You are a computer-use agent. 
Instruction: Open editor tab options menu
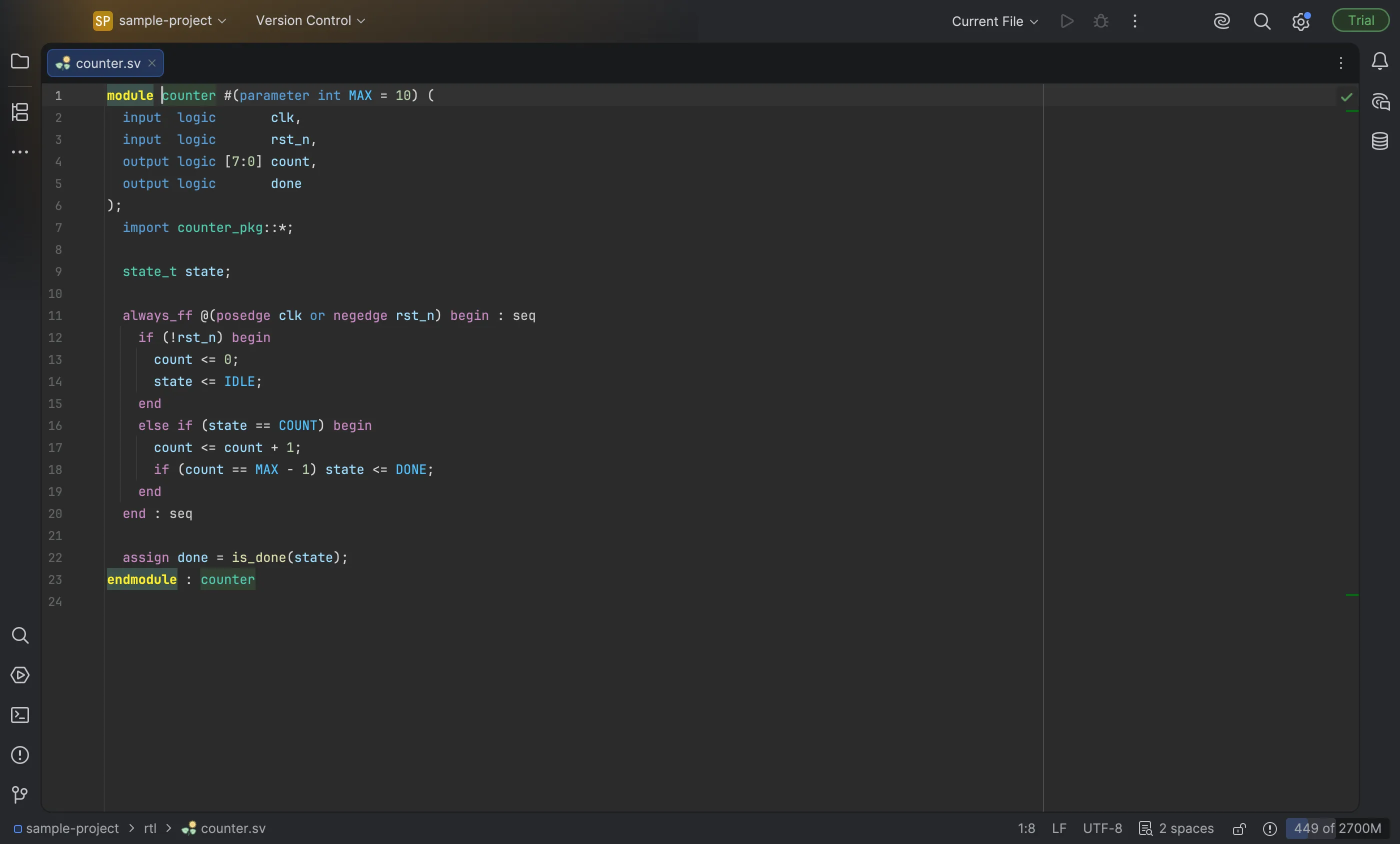coord(1340,62)
